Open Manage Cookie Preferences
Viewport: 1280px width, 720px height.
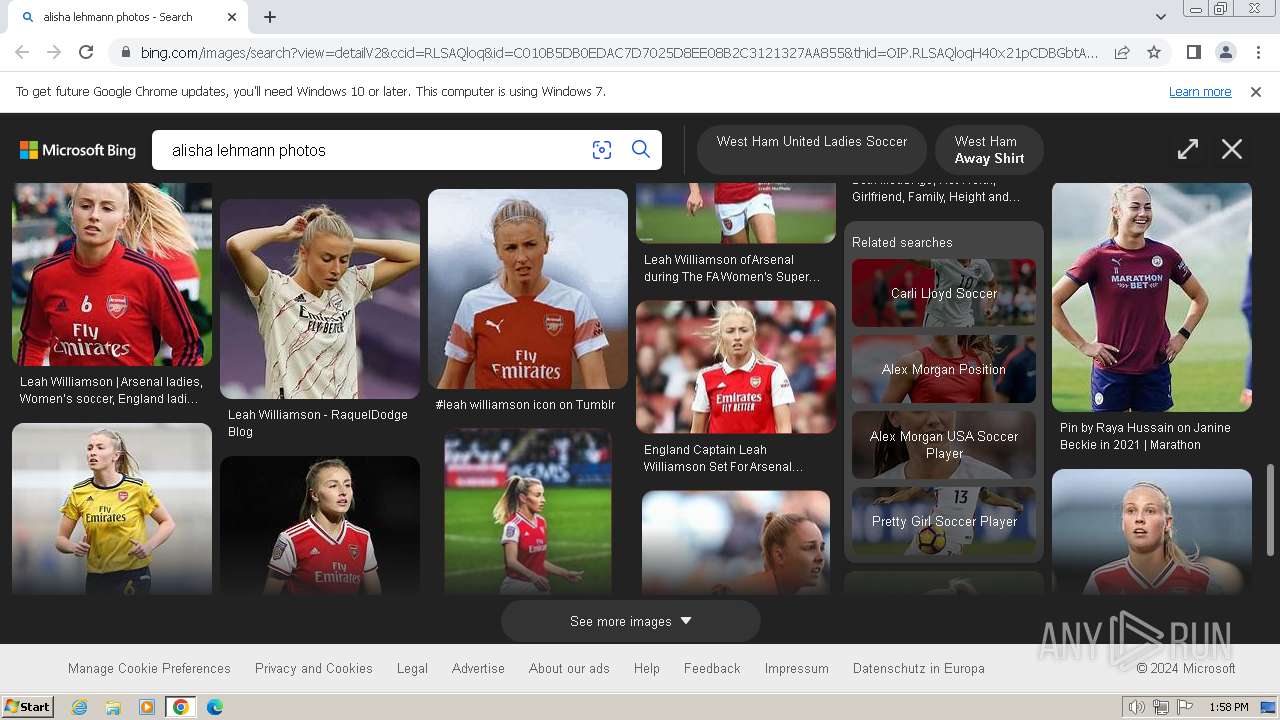pos(149,668)
